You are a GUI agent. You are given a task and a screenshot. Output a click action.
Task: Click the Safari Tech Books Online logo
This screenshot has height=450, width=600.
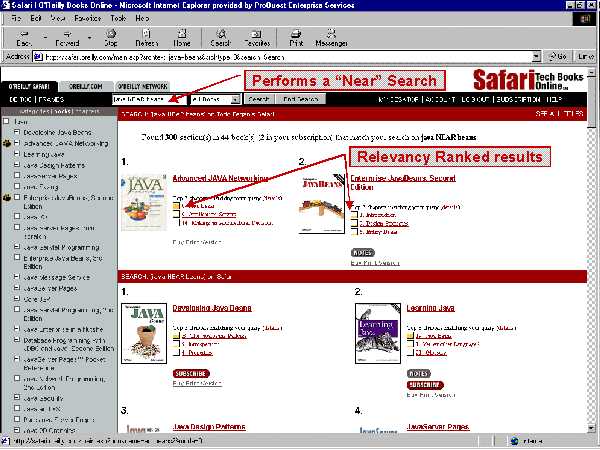[x=528, y=80]
